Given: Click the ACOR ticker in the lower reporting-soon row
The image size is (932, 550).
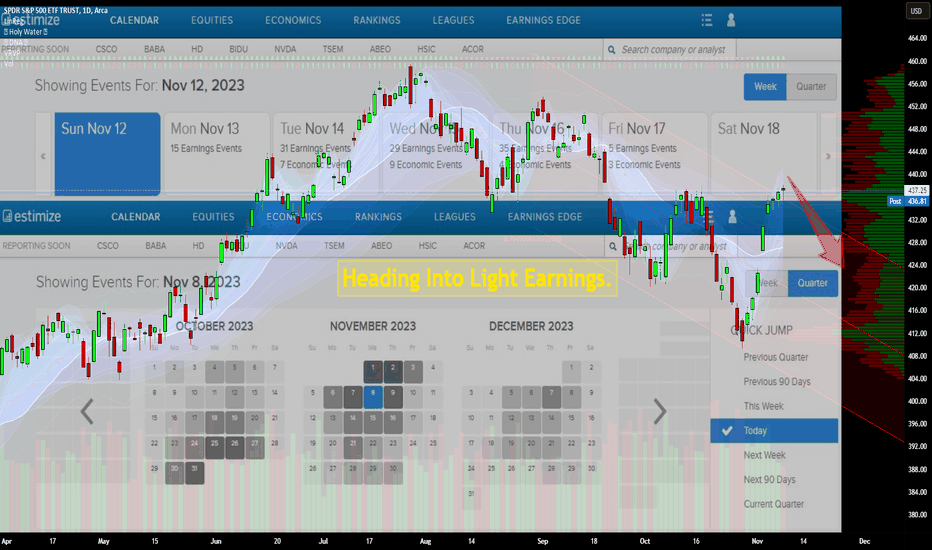Looking at the screenshot, I should (474, 246).
